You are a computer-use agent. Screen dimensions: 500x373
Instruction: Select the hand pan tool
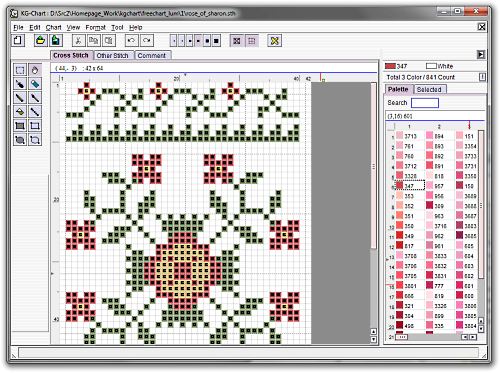pos(35,70)
